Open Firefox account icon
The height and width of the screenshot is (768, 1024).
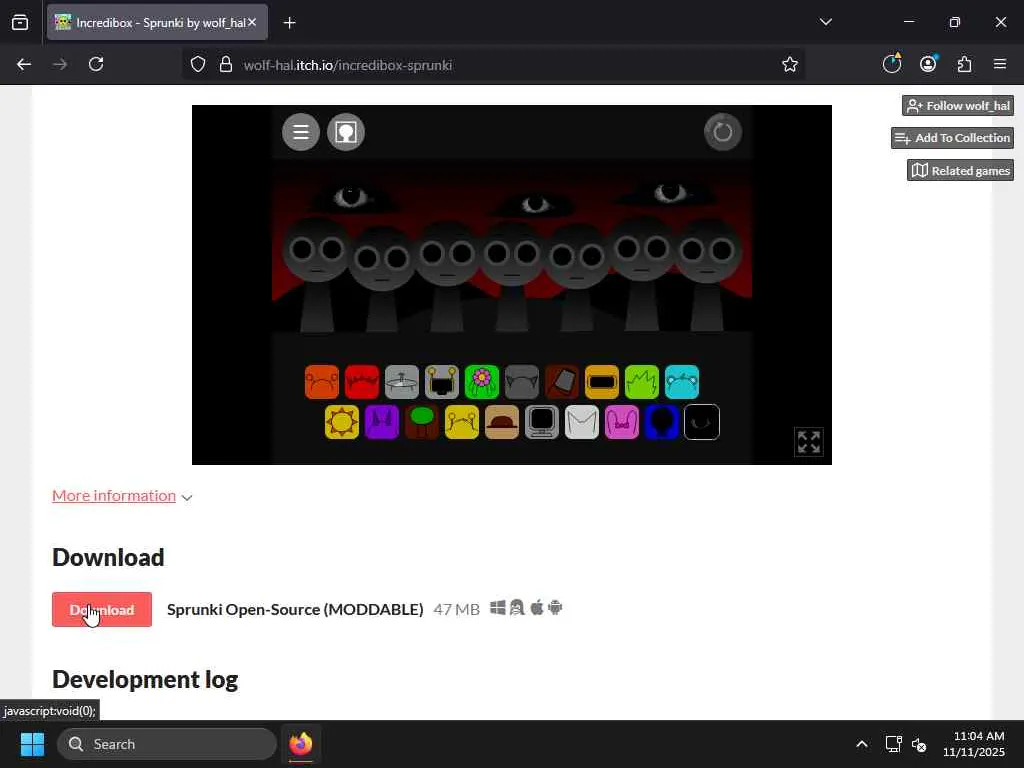click(928, 64)
